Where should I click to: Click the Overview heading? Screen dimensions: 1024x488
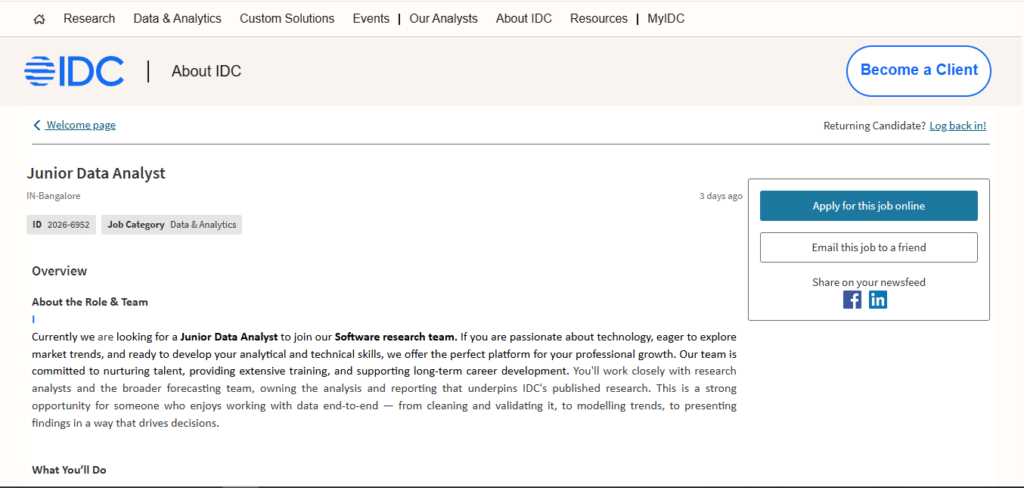pos(59,270)
